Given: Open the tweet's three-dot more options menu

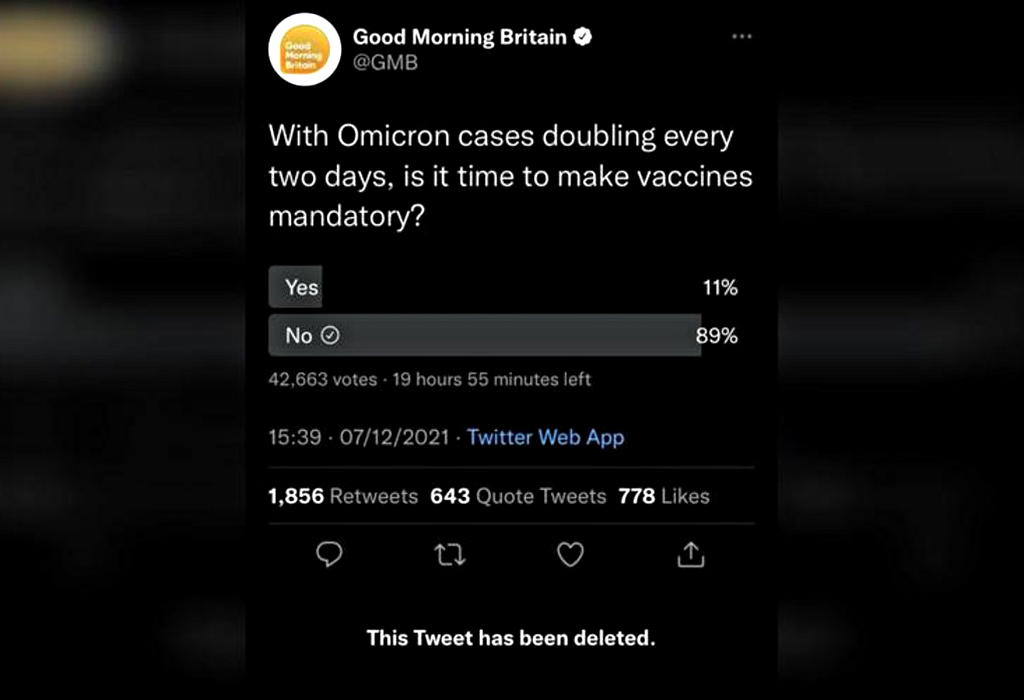Looking at the screenshot, I should pyautogui.click(x=741, y=37).
